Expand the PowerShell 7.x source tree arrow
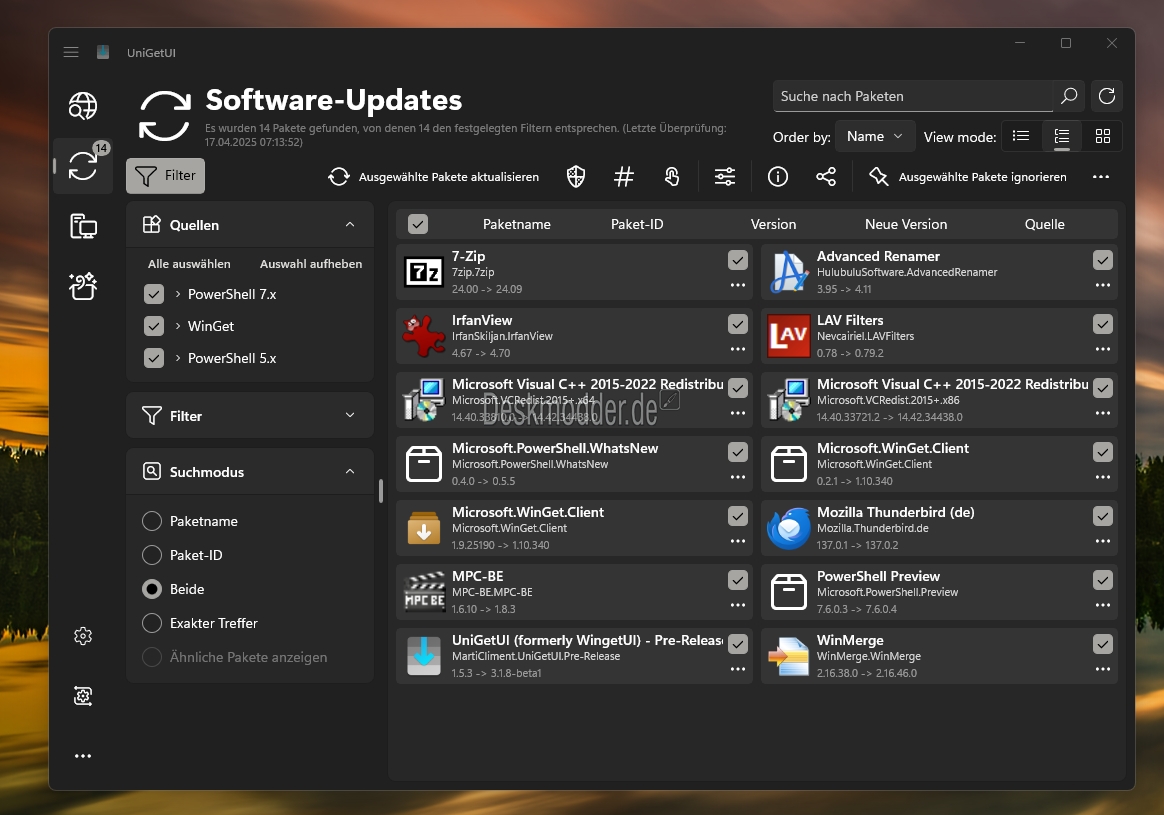Viewport: 1164px width, 815px height. pyautogui.click(x=178, y=295)
